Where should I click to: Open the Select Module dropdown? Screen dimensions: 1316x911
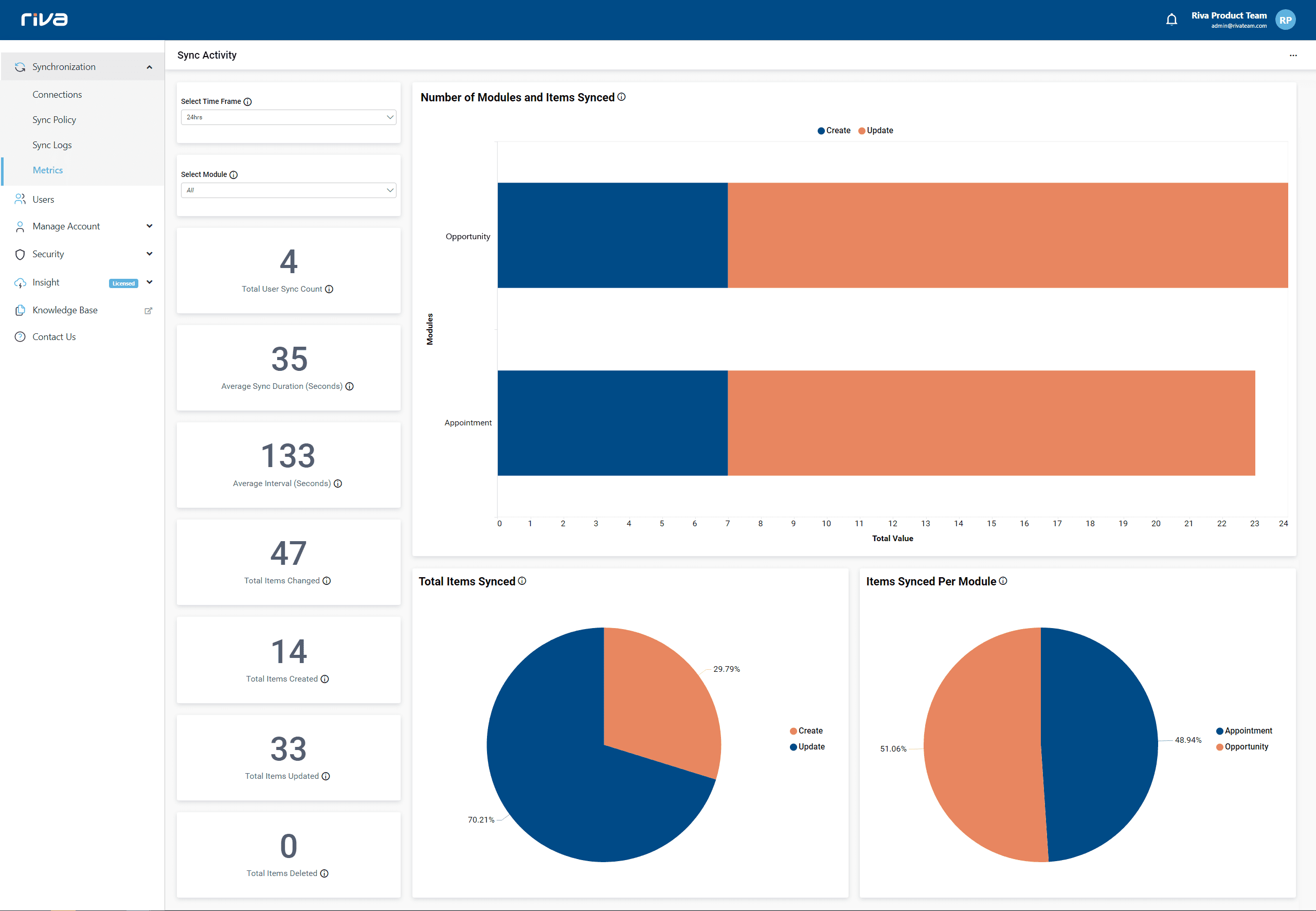[x=288, y=190]
